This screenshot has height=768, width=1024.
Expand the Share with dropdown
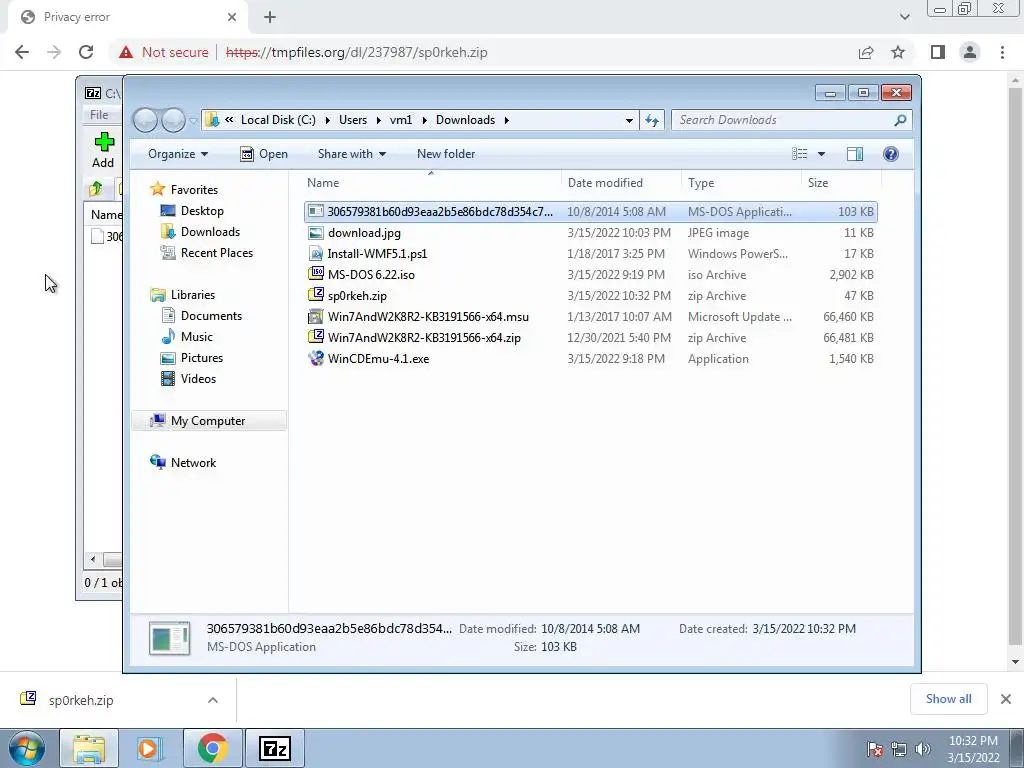(x=351, y=154)
